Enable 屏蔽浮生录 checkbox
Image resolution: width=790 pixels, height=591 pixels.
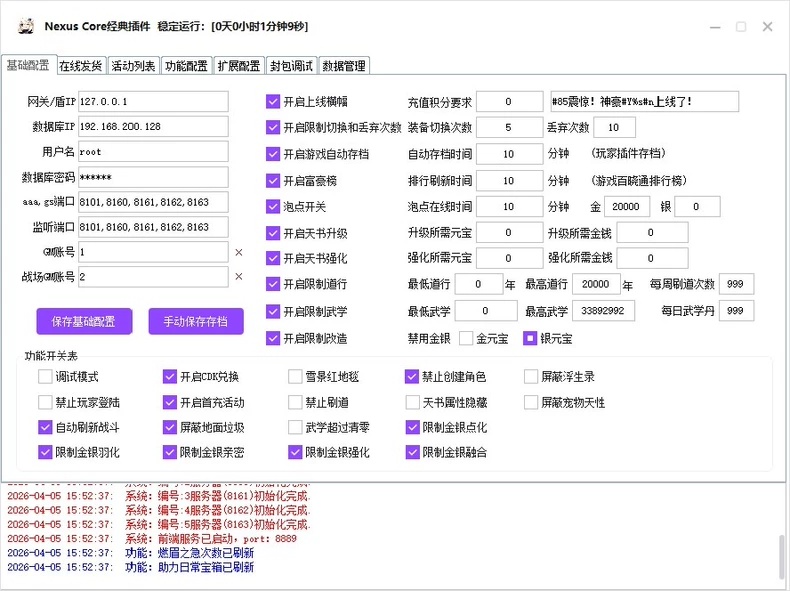pyautogui.click(x=531, y=376)
